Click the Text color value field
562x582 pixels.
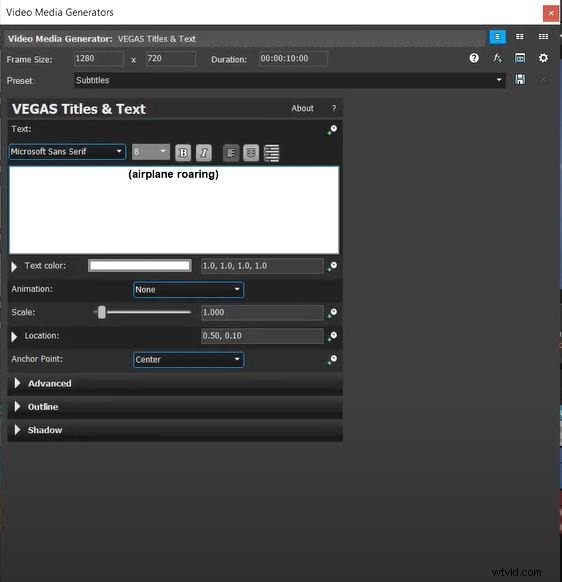(x=262, y=266)
